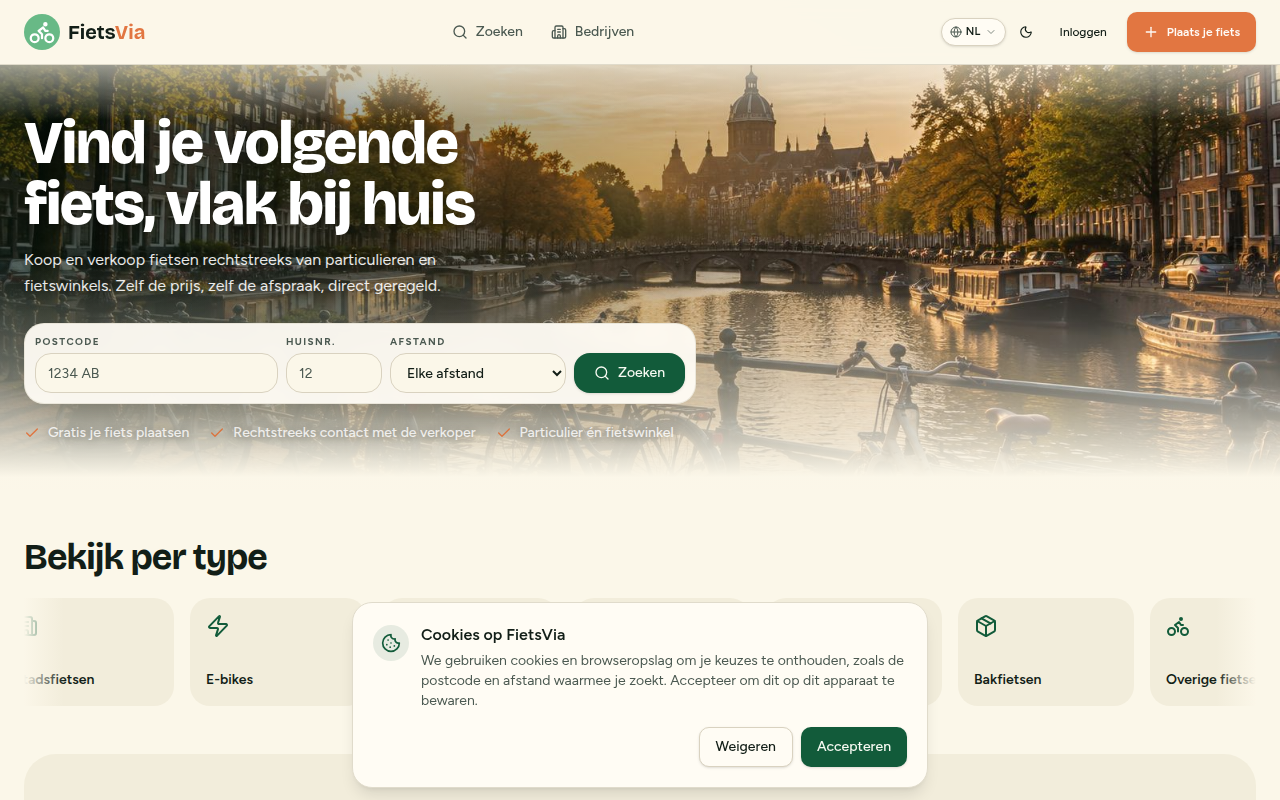Accept cookies with Accepteren
This screenshot has height=800, width=1280.
854,747
